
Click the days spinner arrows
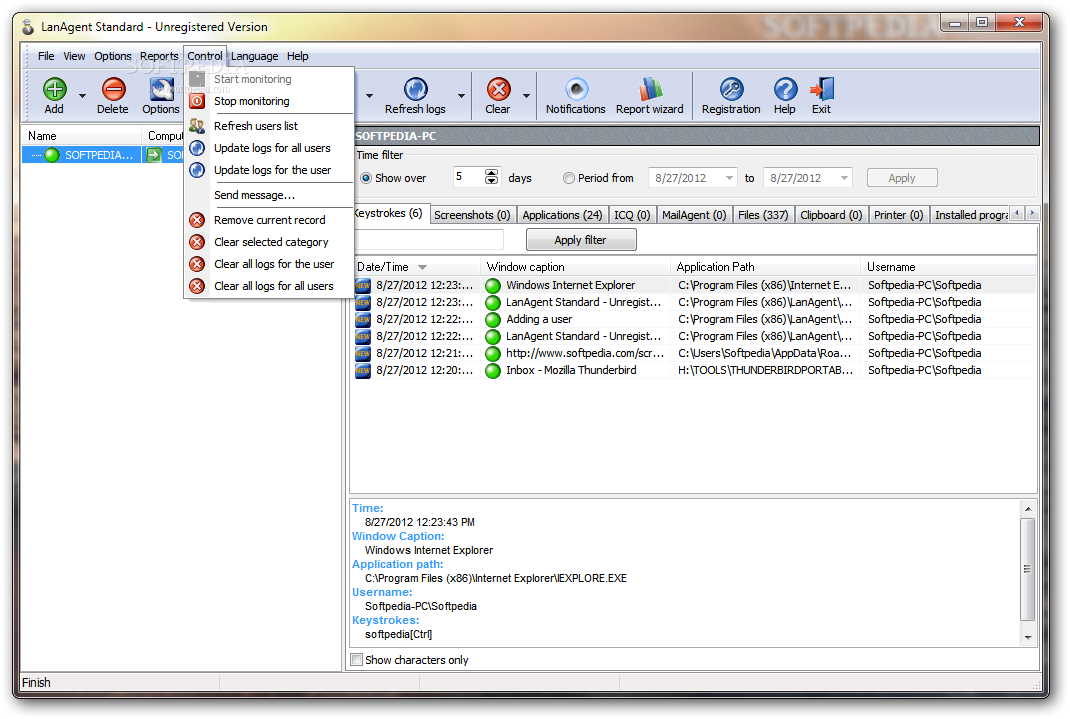tap(491, 177)
